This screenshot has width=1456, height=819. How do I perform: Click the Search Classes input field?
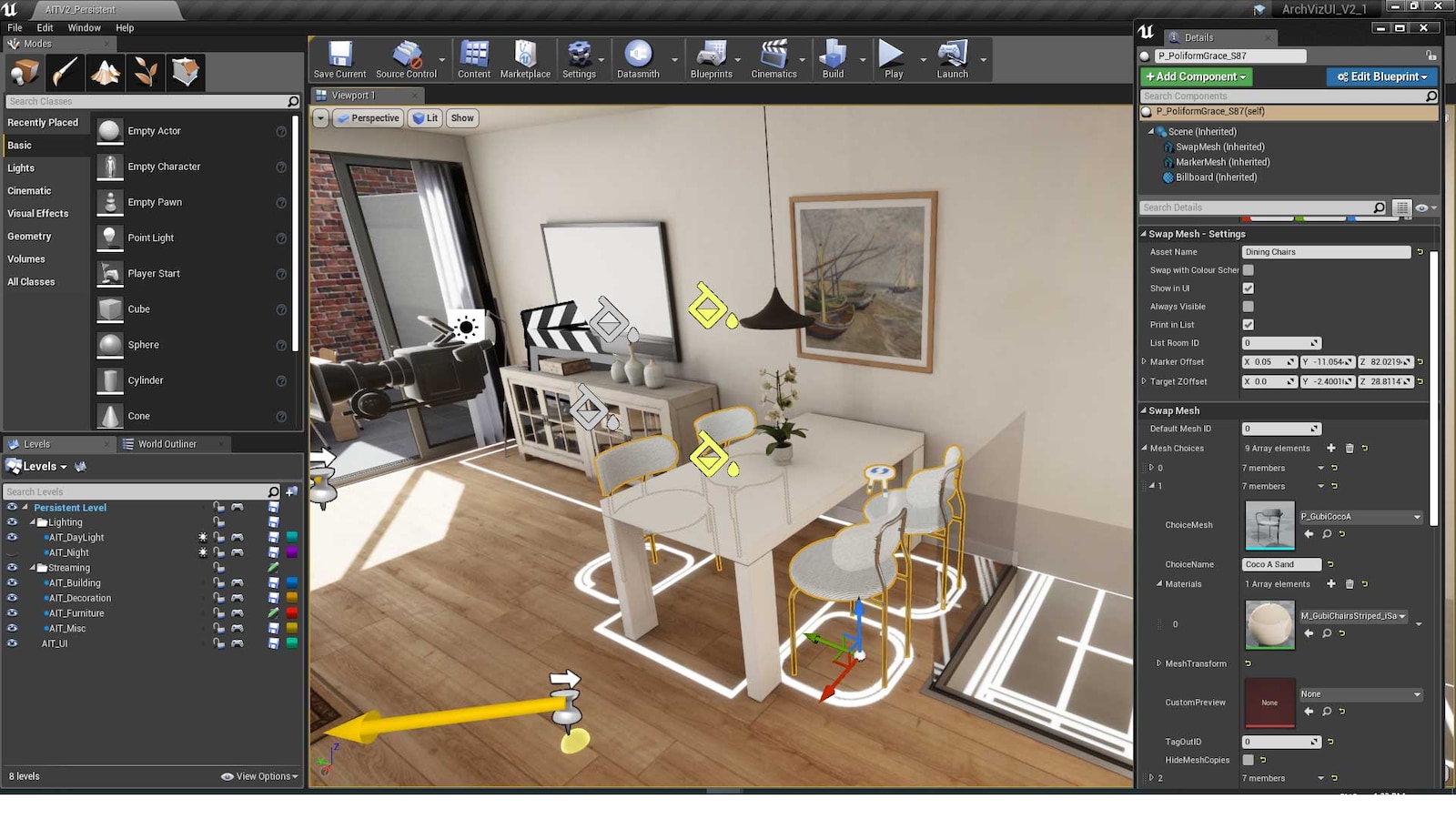[x=146, y=101]
